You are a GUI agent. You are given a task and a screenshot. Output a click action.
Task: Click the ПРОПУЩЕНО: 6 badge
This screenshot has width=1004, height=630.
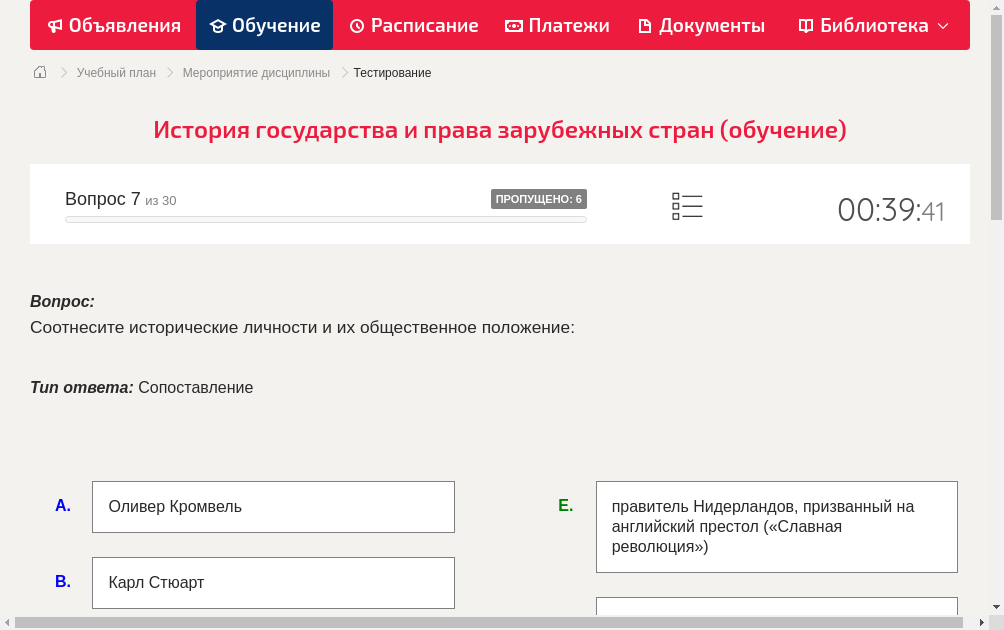538,198
